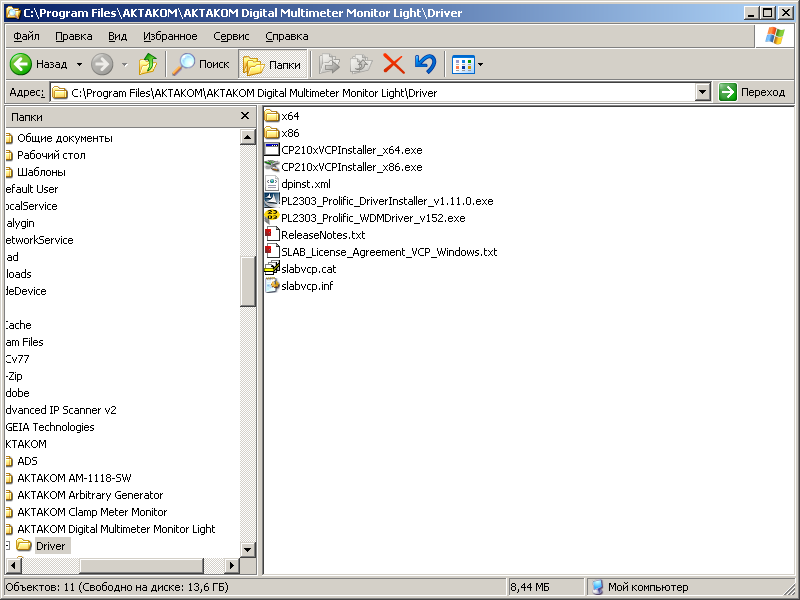Screen dimensions: 800x600
Task: Open the Forward history dropdown arrow
Action: pyautogui.click(x=124, y=64)
